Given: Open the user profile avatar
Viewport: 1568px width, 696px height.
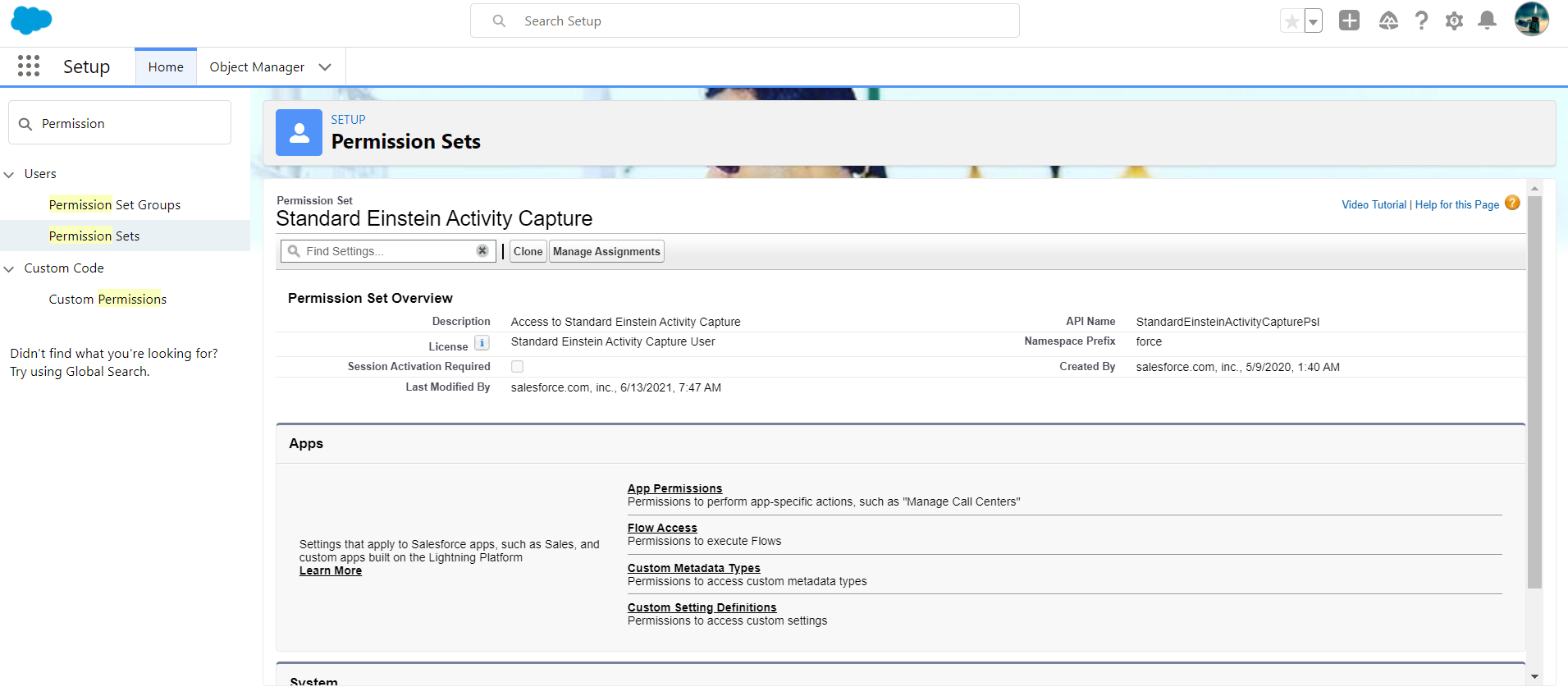Looking at the screenshot, I should pos(1531,19).
